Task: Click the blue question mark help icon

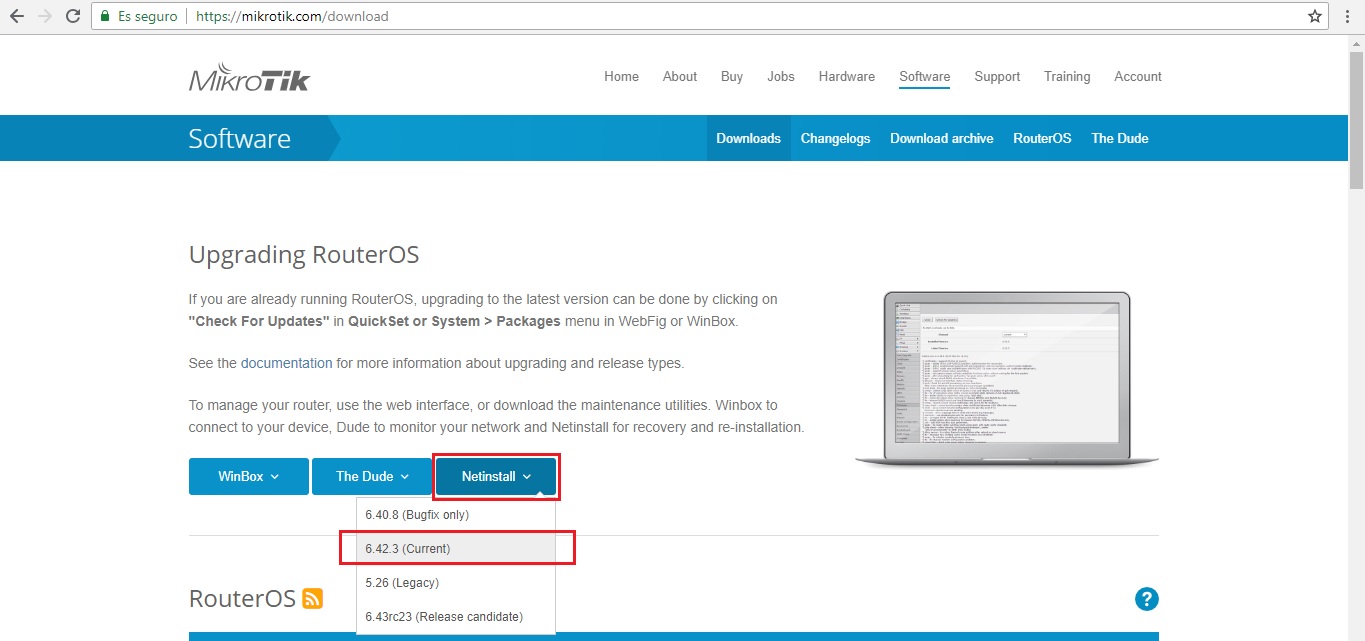Action: 1146,599
